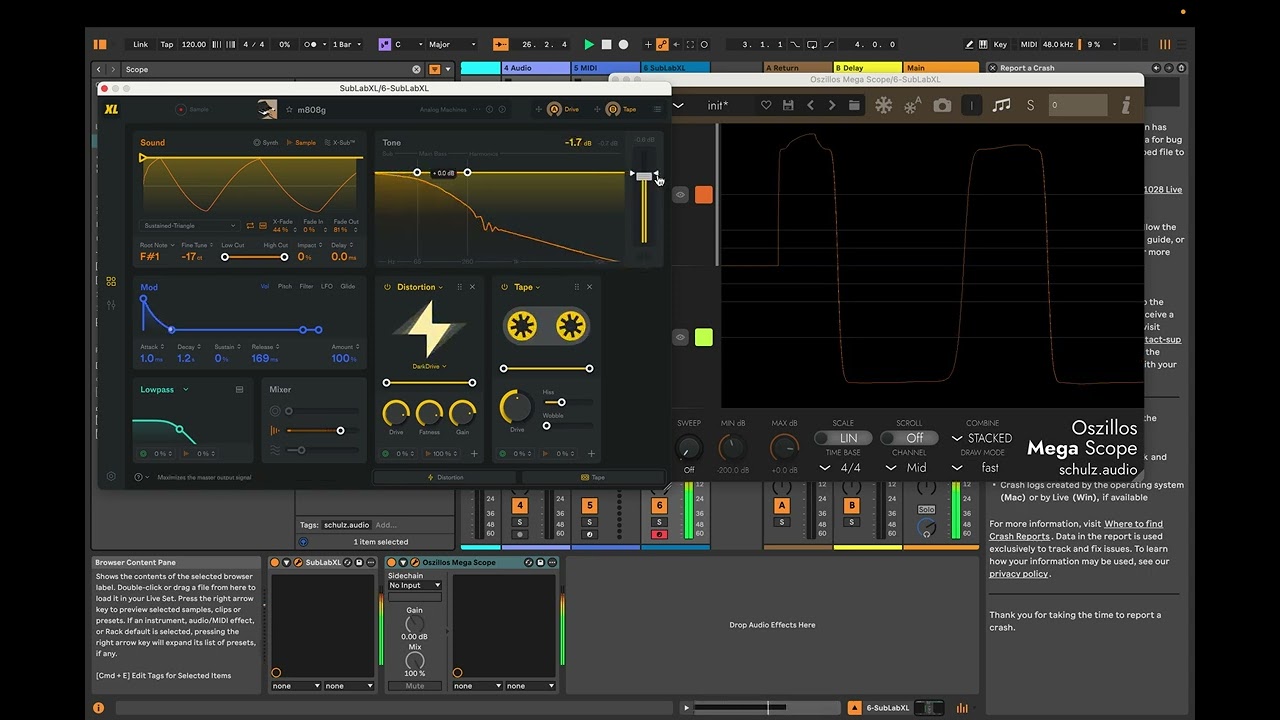Open the 'Where to find Crash Reports' link
This screenshot has height=720, width=1280.
click(x=1133, y=524)
